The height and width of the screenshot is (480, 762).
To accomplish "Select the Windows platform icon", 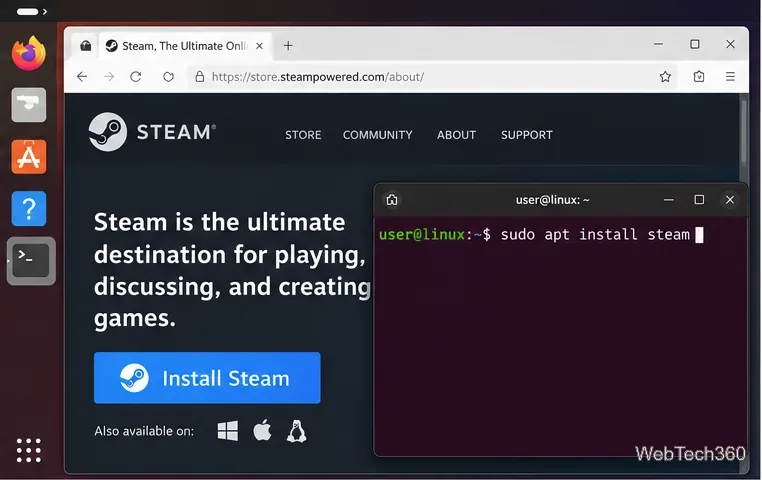I will (228, 431).
